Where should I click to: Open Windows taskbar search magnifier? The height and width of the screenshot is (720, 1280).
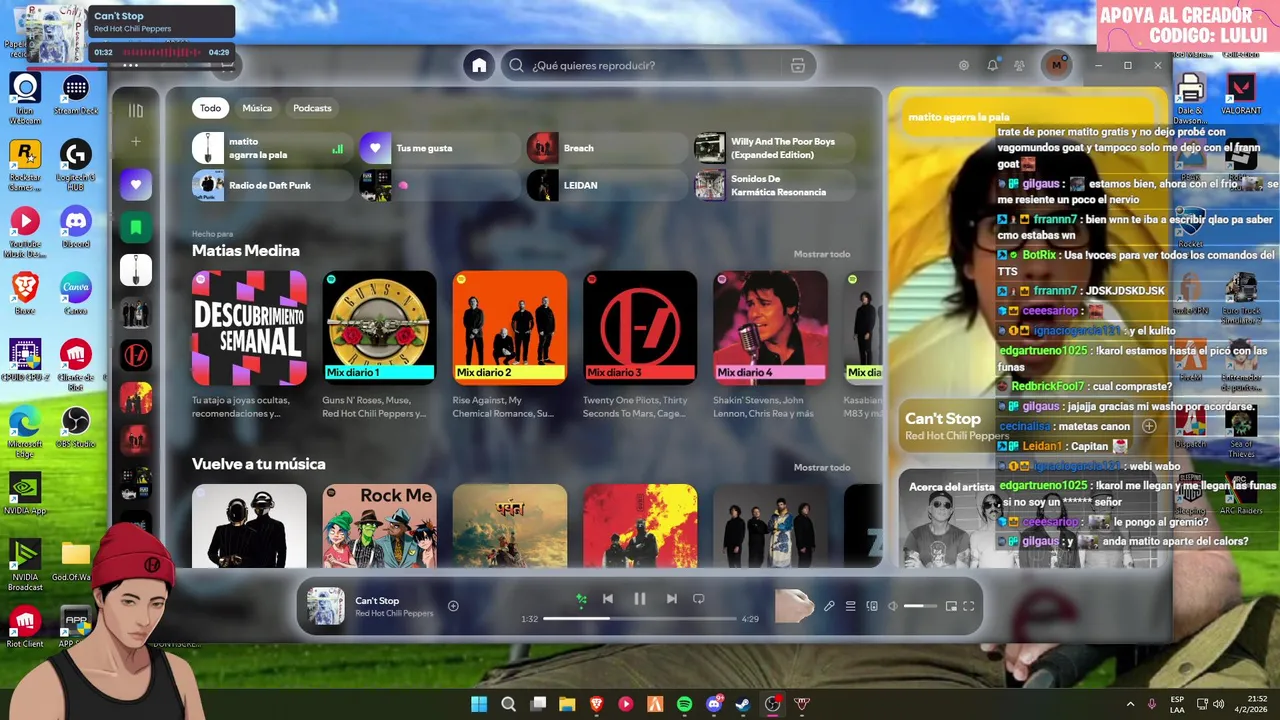tap(508, 704)
